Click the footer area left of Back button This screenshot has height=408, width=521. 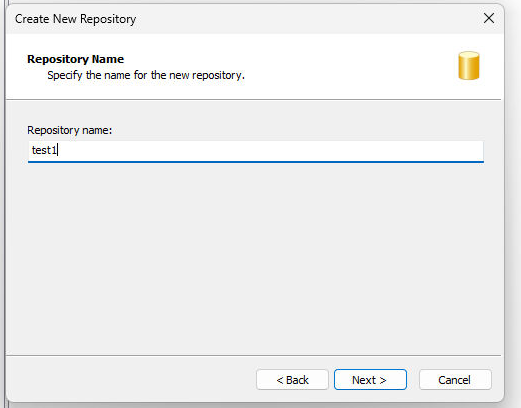pyautogui.click(x=130, y=379)
